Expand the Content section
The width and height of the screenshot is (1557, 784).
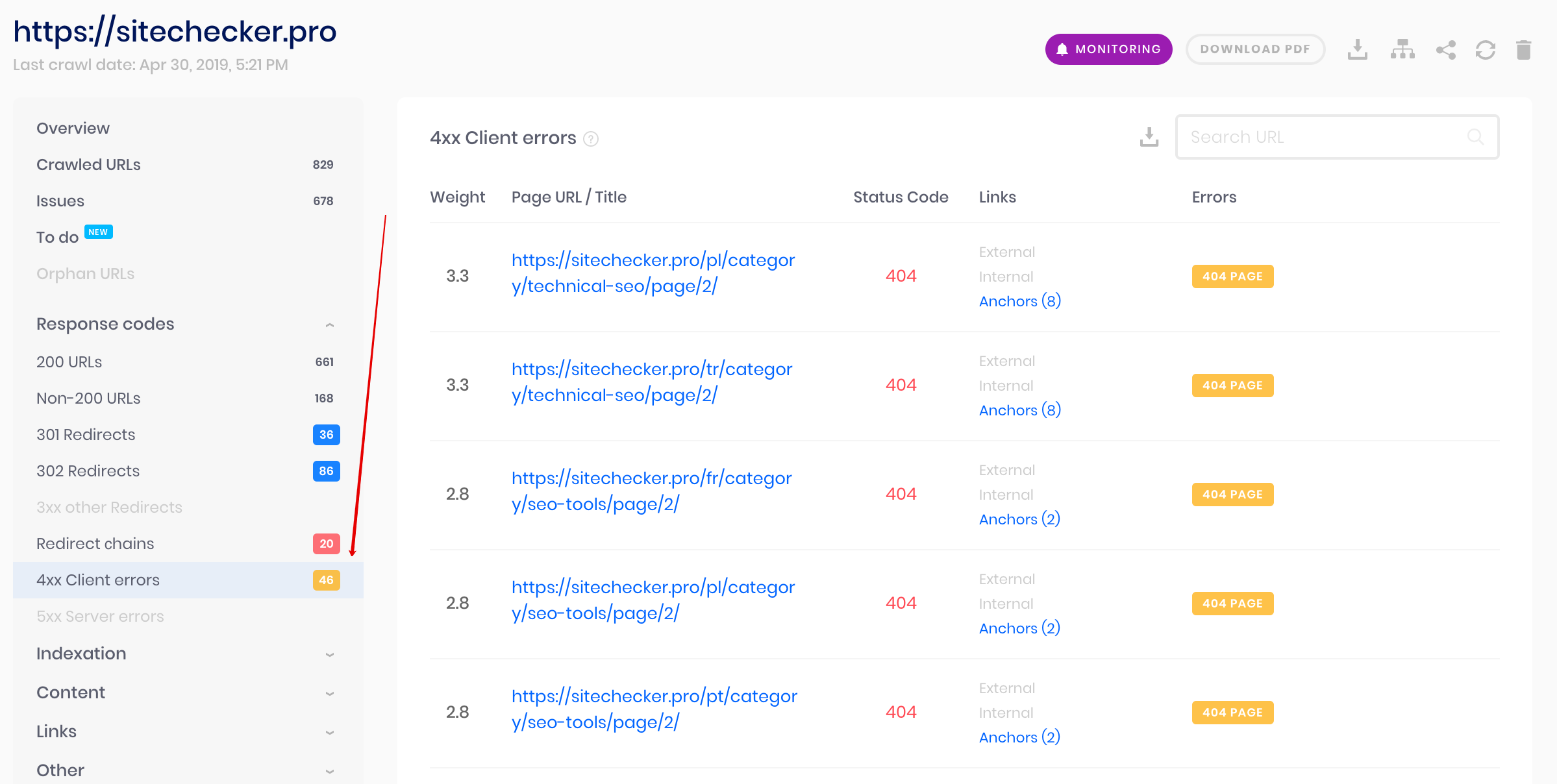coord(188,692)
